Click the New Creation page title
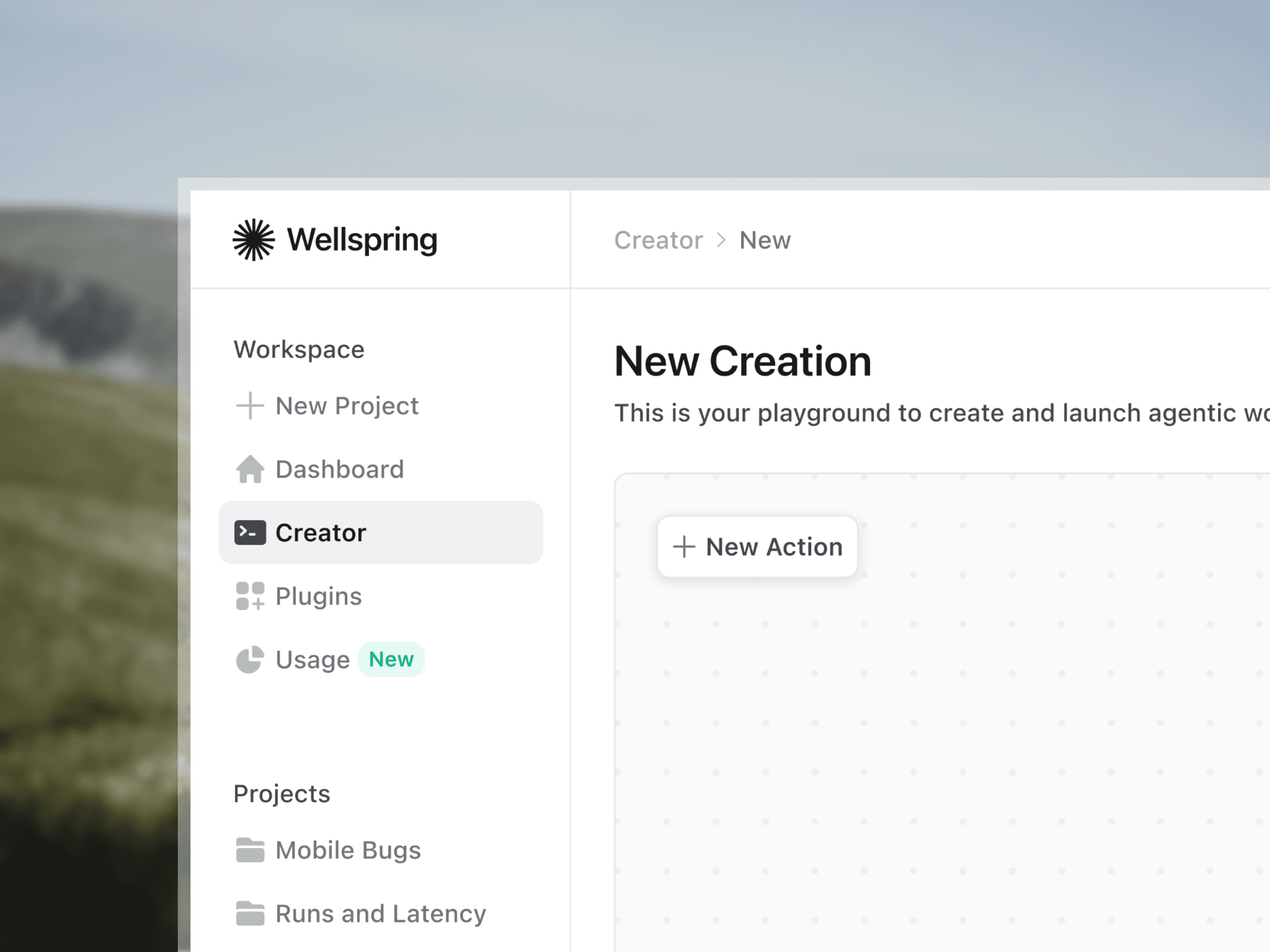 pyautogui.click(x=743, y=361)
